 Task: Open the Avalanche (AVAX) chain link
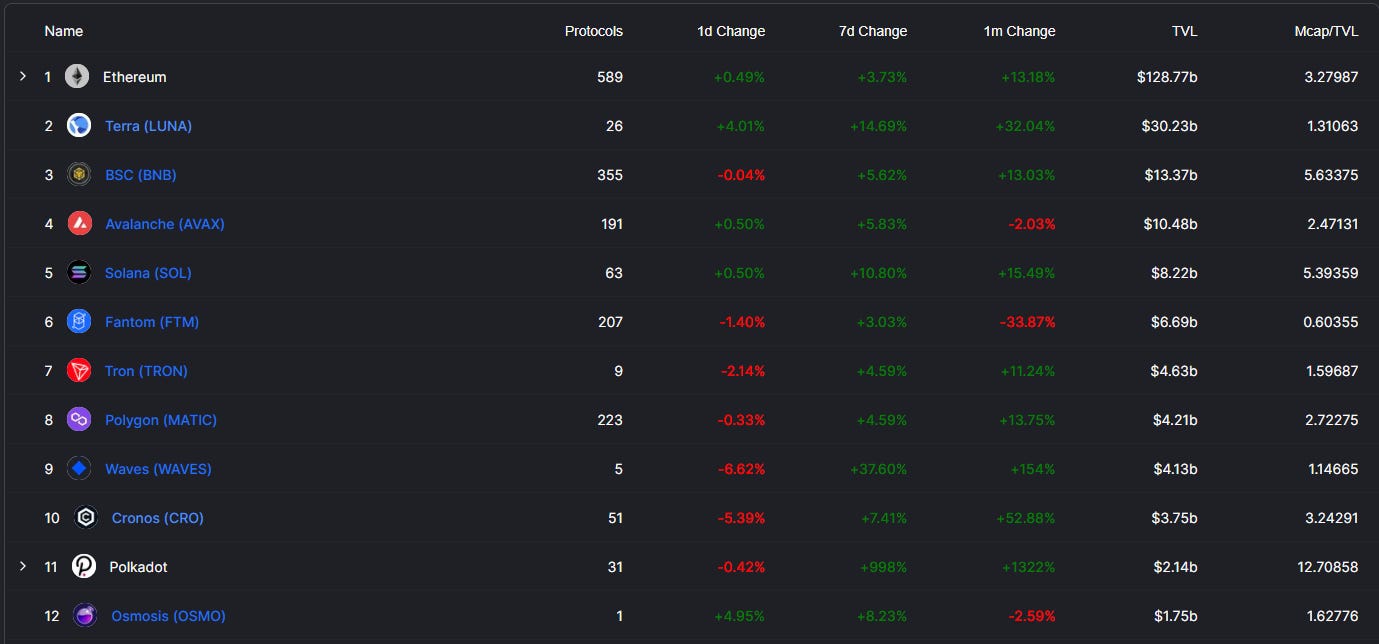tap(164, 224)
